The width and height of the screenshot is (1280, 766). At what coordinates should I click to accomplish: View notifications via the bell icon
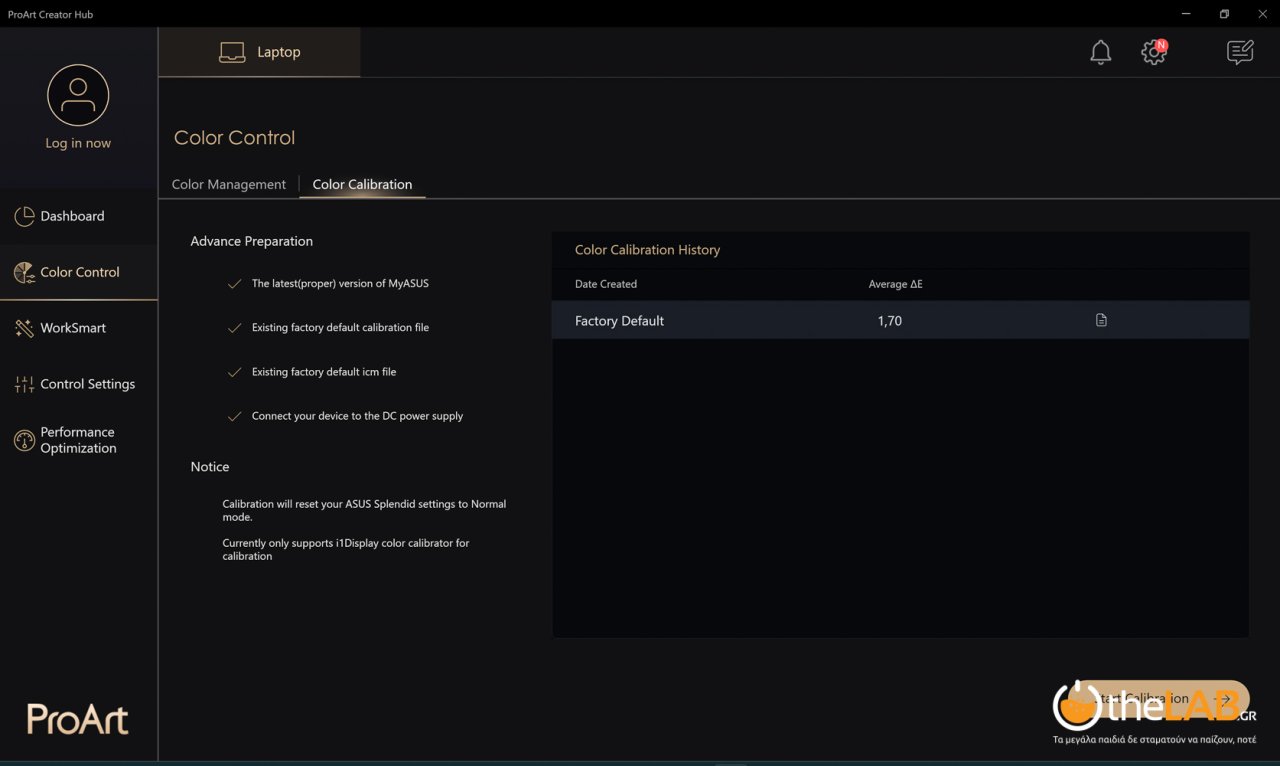click(x=1100, y=52)
